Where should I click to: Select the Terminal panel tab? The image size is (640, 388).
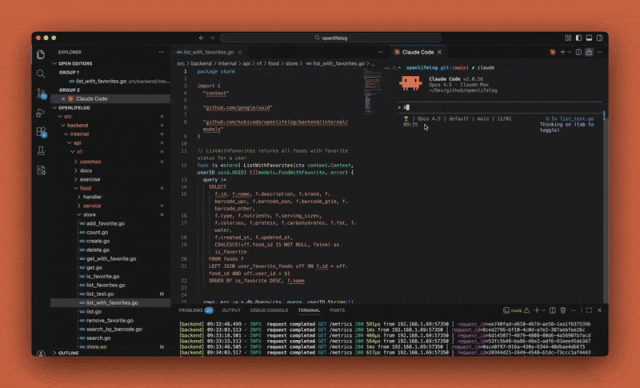(309, 310)
